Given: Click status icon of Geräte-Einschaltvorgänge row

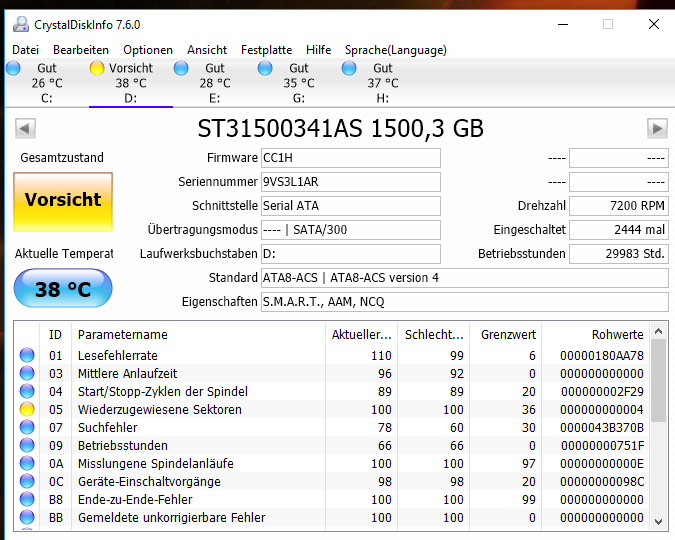Looking at the screenshot, I should tap(27, 481).
